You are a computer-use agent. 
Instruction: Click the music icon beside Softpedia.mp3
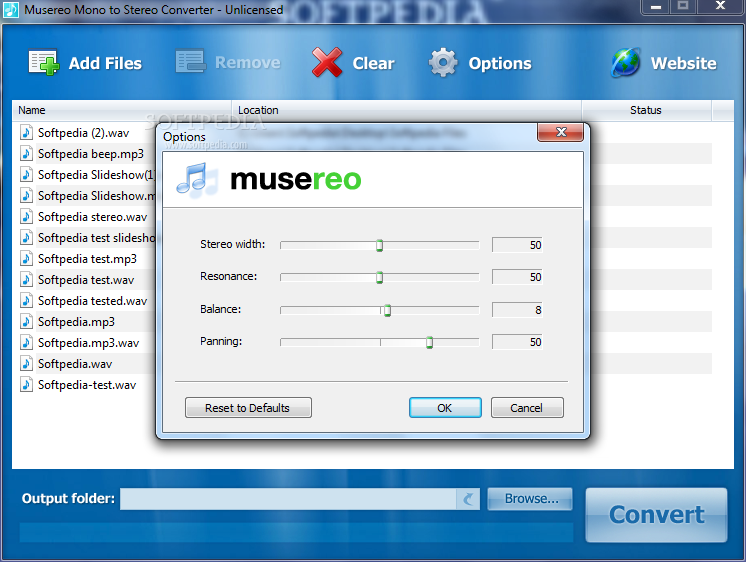click(27, 321)
